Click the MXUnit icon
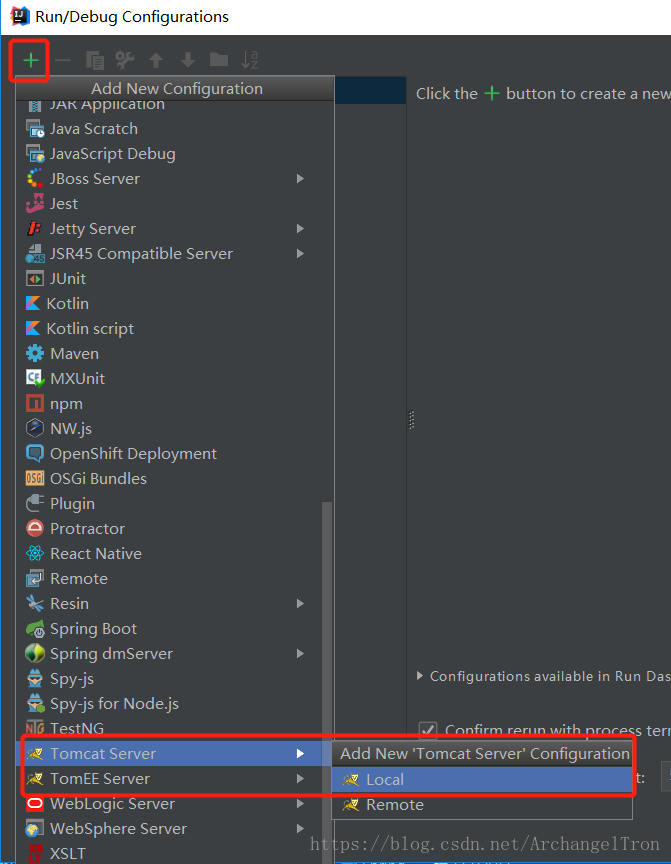 [x=35, y=379]
